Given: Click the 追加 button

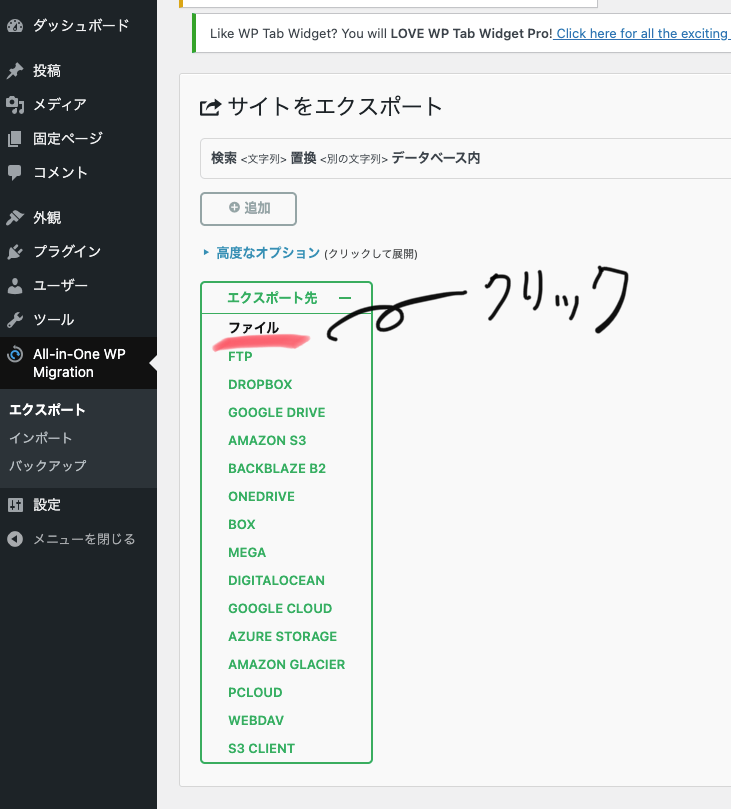Looking at the screenshot, I should (248, 209).
